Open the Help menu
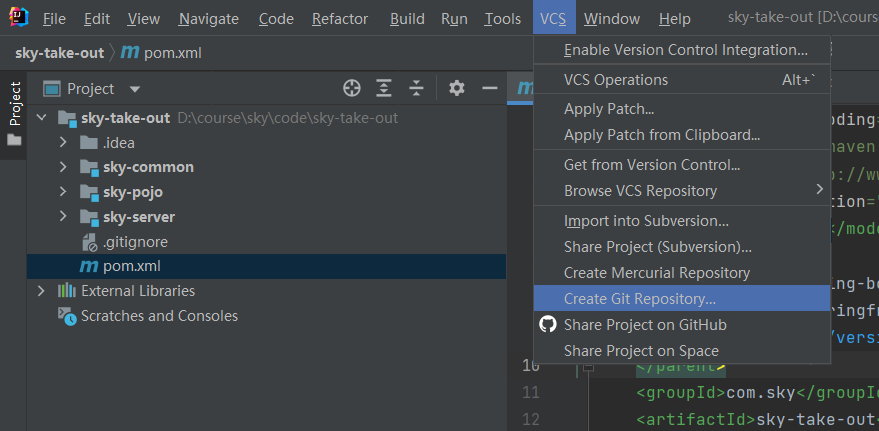 (674, 19)
